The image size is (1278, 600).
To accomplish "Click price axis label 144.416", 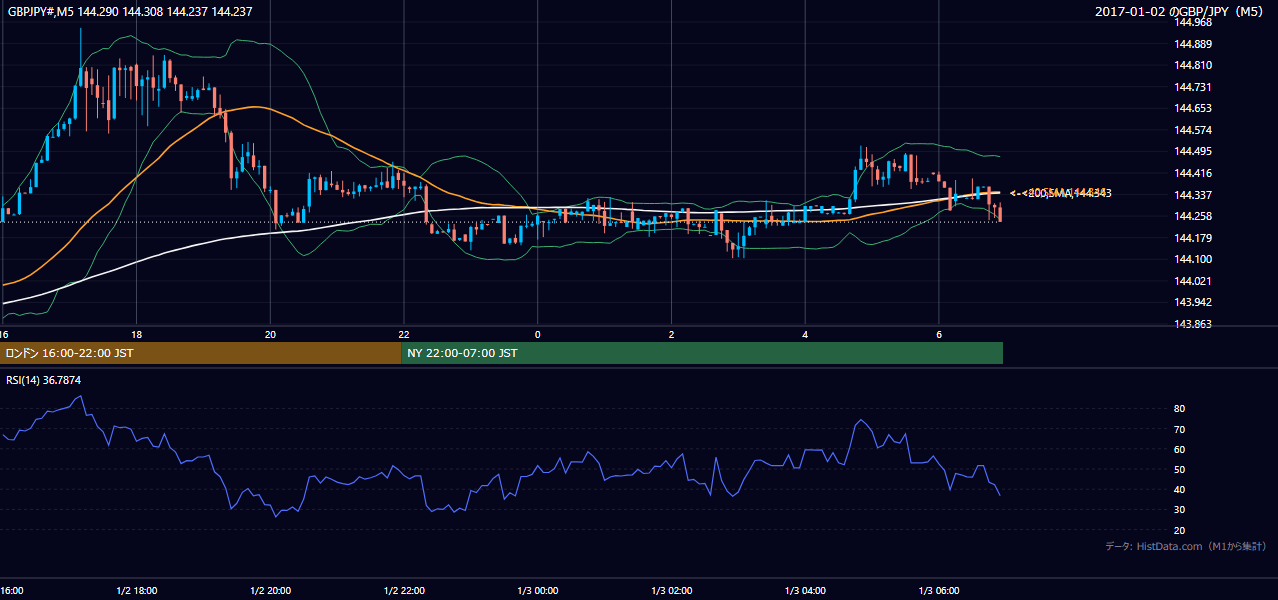I will 1193,173.
